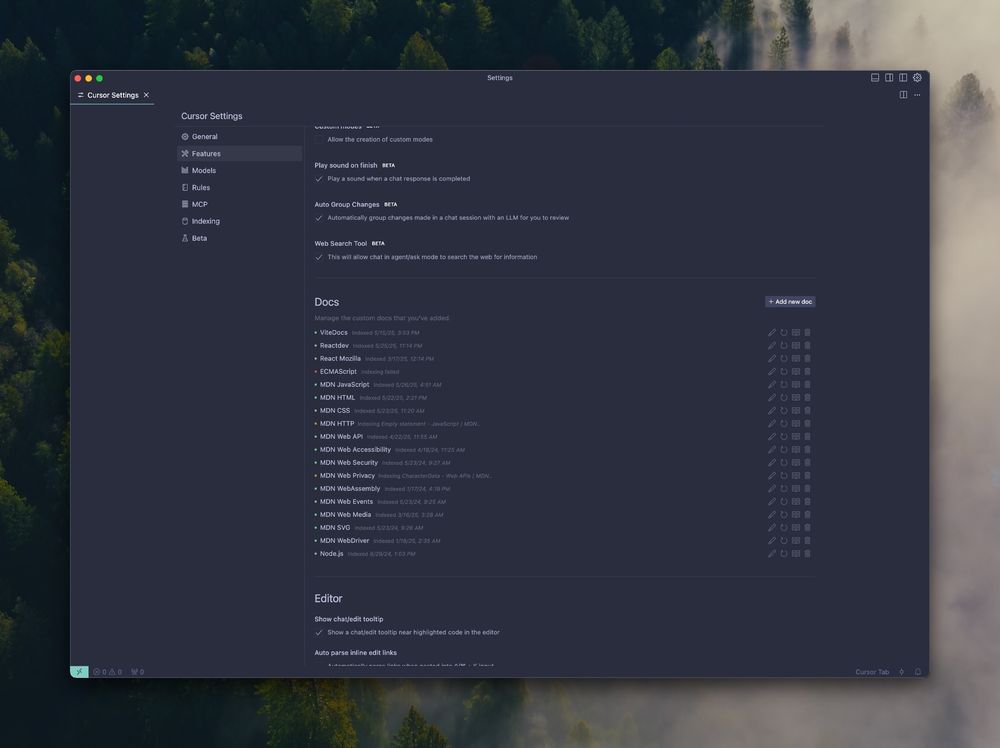
Task: Edit the MDN Web API doc
Action: point(772,437)
